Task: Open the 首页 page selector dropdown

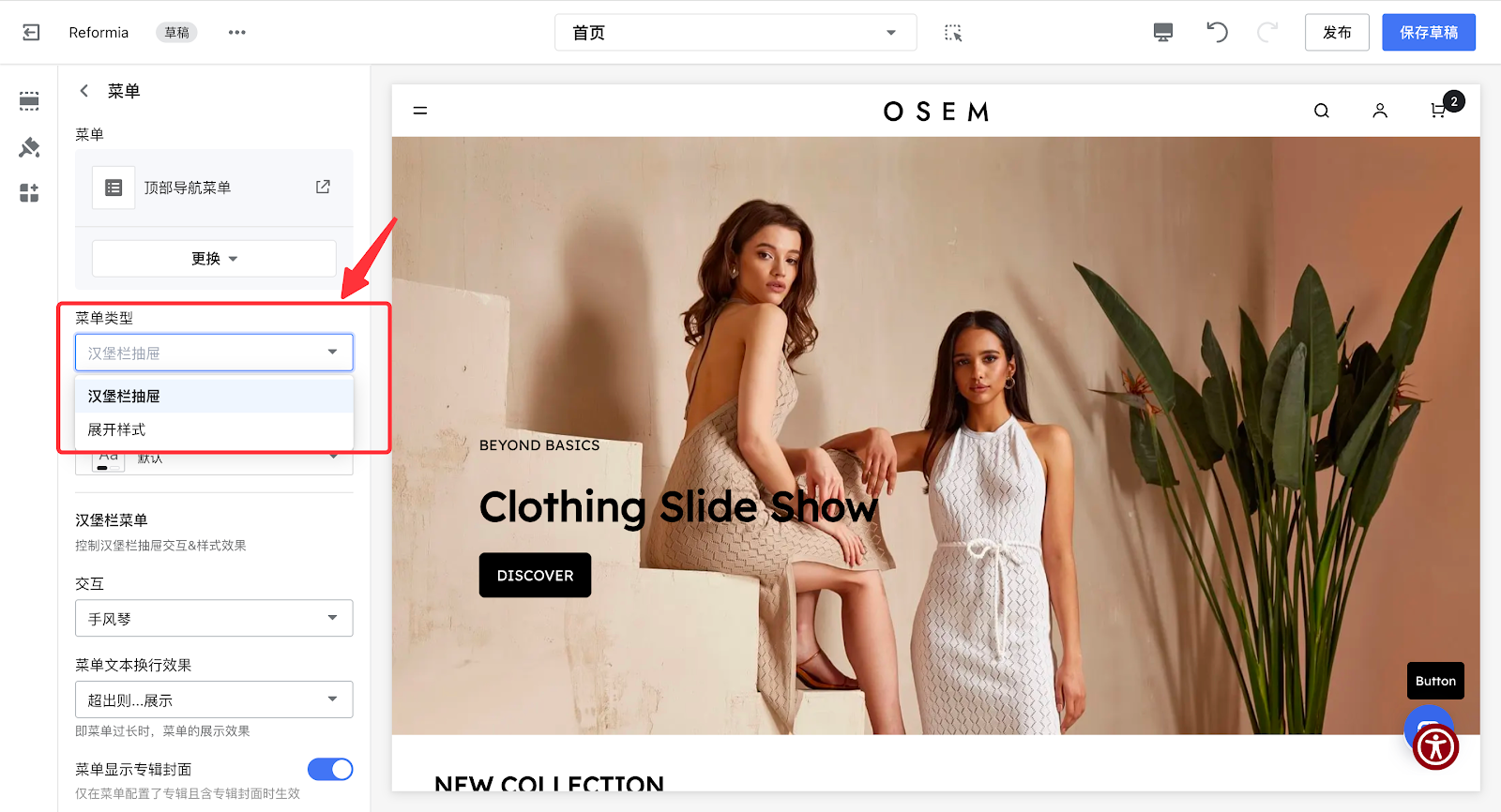Action: coord(735,33)
